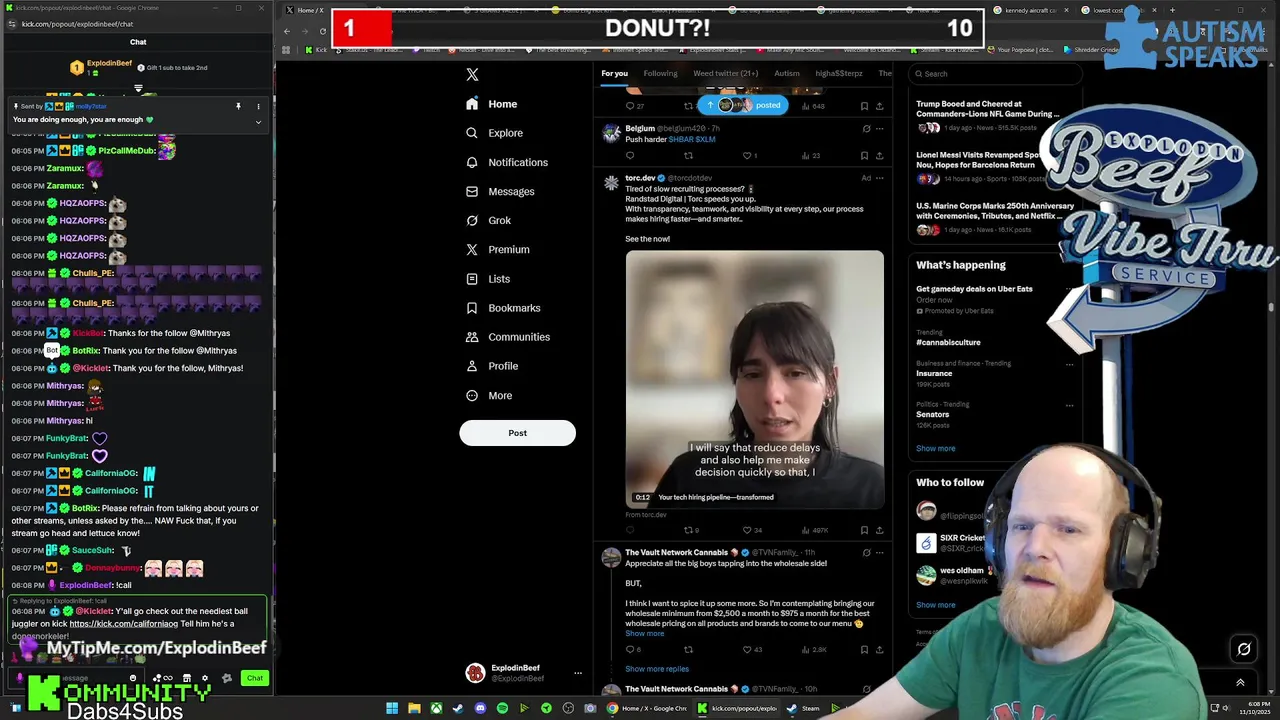Collapse the pinned chat message
Viewport: 1280px width, 720px height.
pos(258,122)
